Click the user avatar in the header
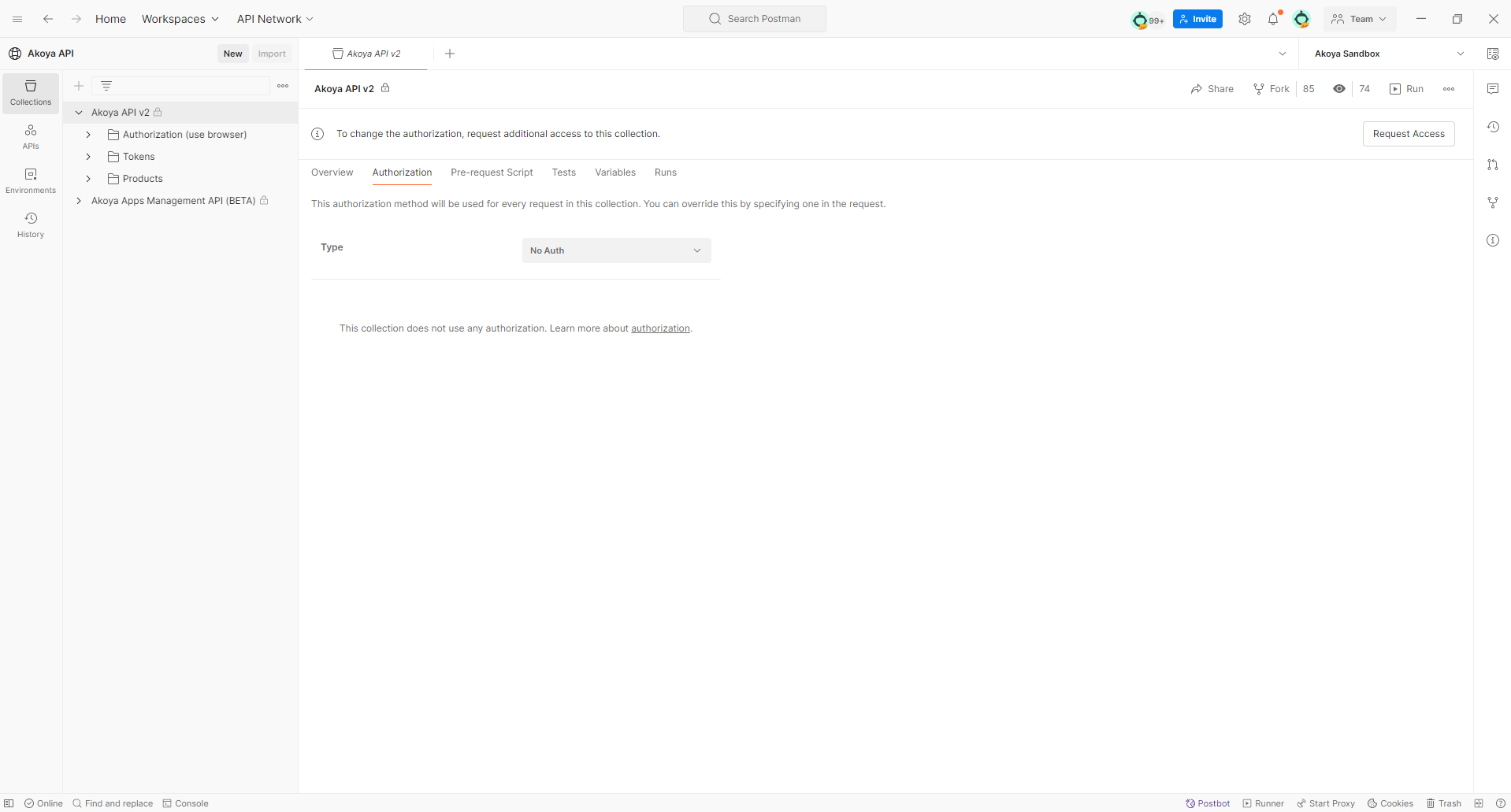This screenshot has height=812, width=1511. 1301,19
